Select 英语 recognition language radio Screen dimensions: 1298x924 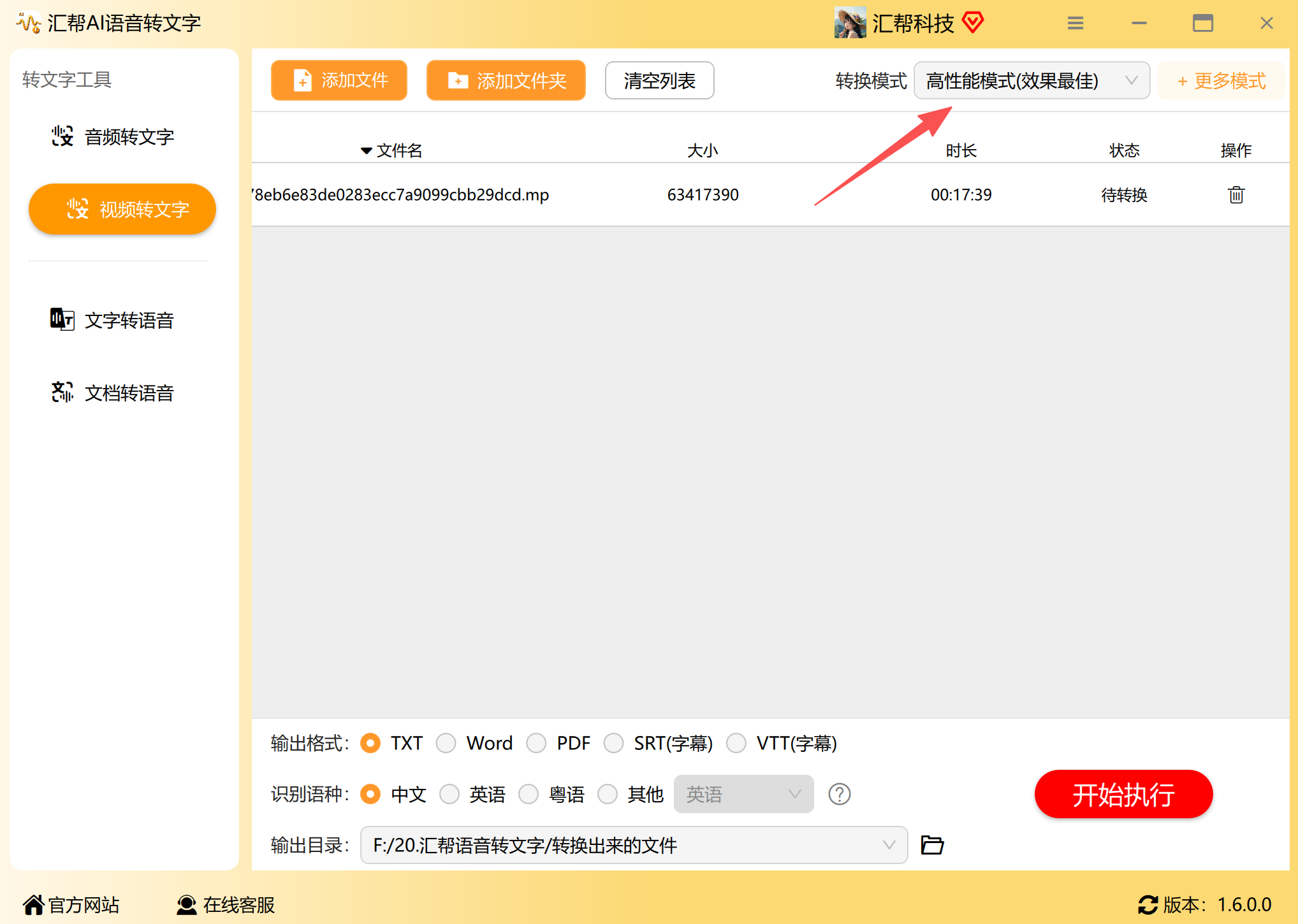click(472, 794)
